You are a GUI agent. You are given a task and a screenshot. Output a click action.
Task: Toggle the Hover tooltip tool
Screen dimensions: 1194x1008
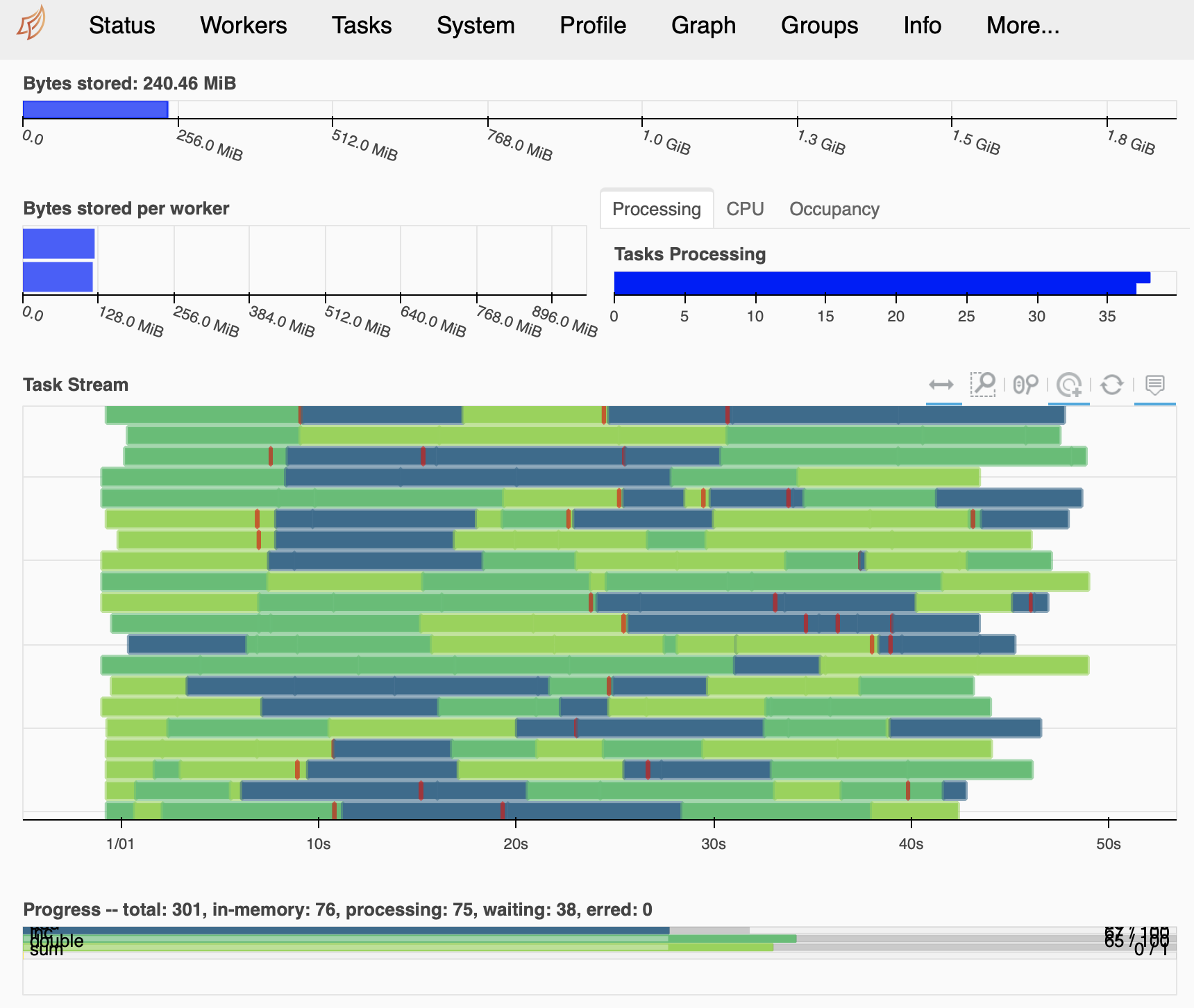tap(1155, 385)
